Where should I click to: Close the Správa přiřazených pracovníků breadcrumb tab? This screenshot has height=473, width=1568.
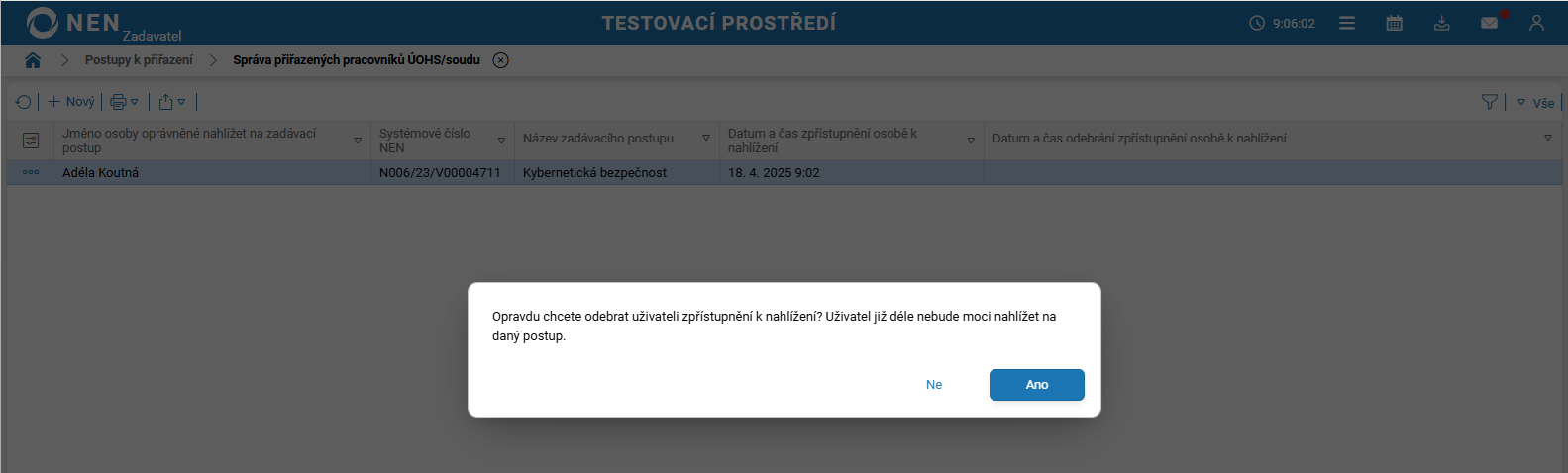tap(501, 60)
